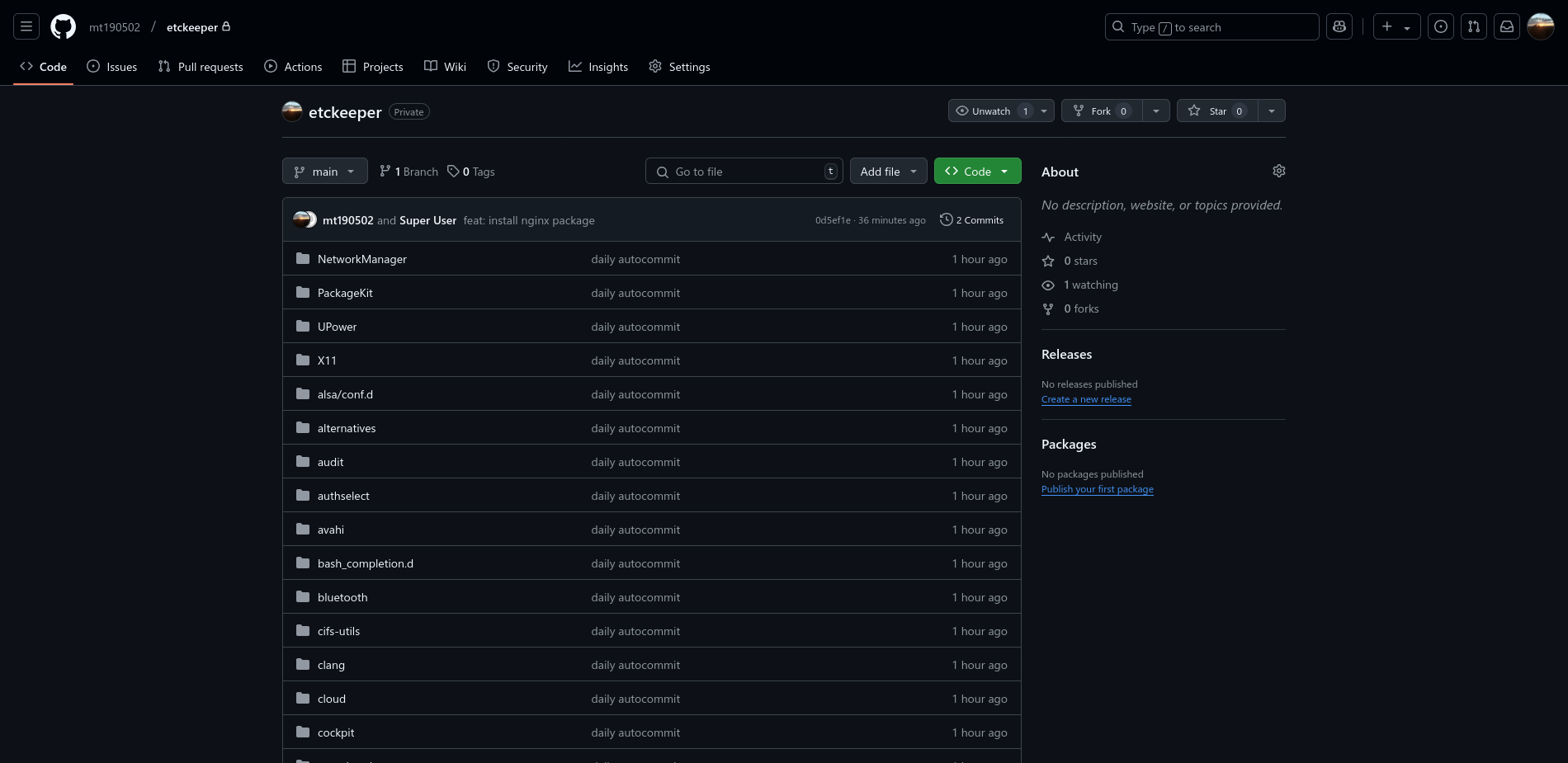Image resolution: width=1568 pixels, height=763 pixels.
Task: Switch to the Code tab
Action: (44, 67)
